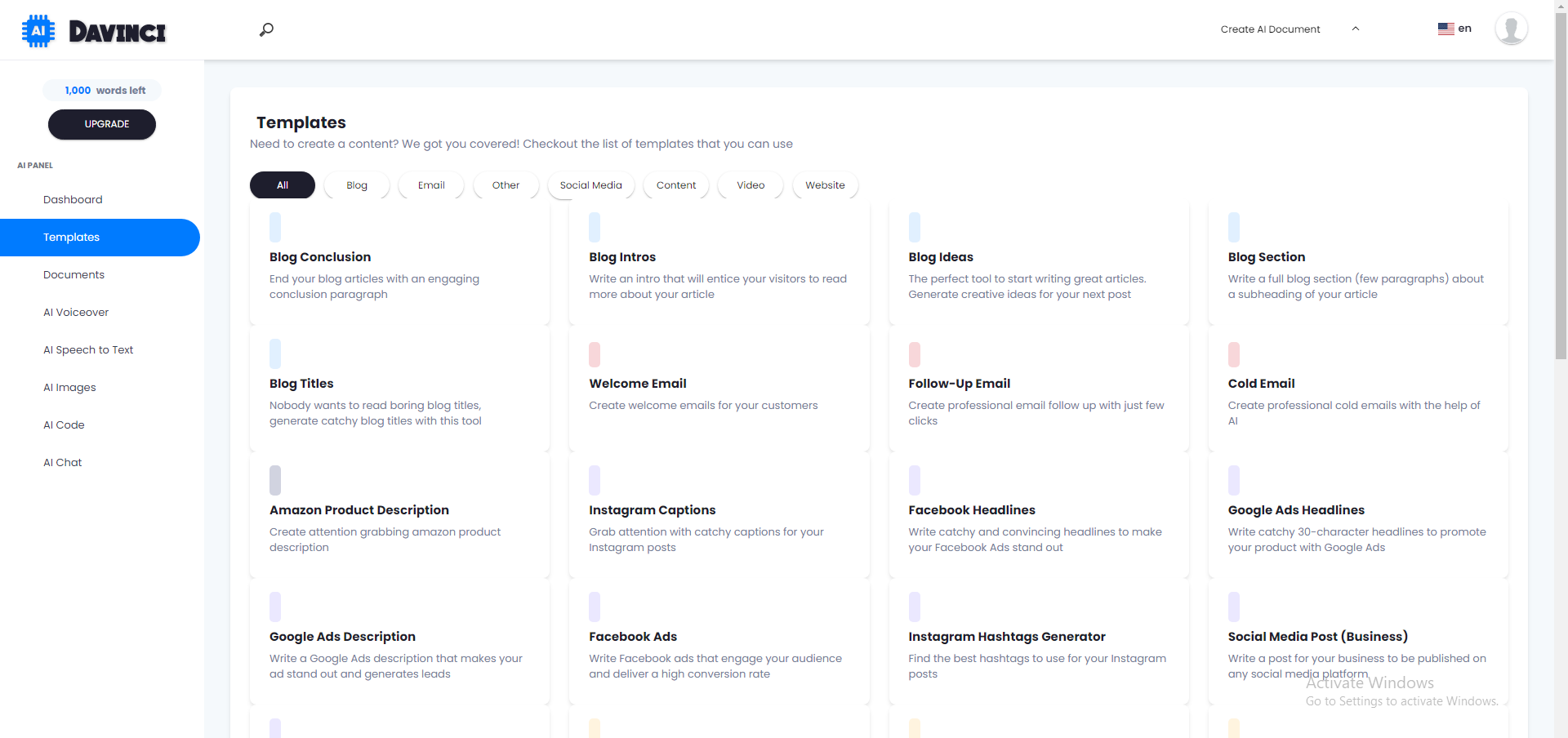Image resolution: width=1568 pixels, height=738 pixels.
Task: Click the Instagram Hashtags Generator icon
Action: [915, 607]
